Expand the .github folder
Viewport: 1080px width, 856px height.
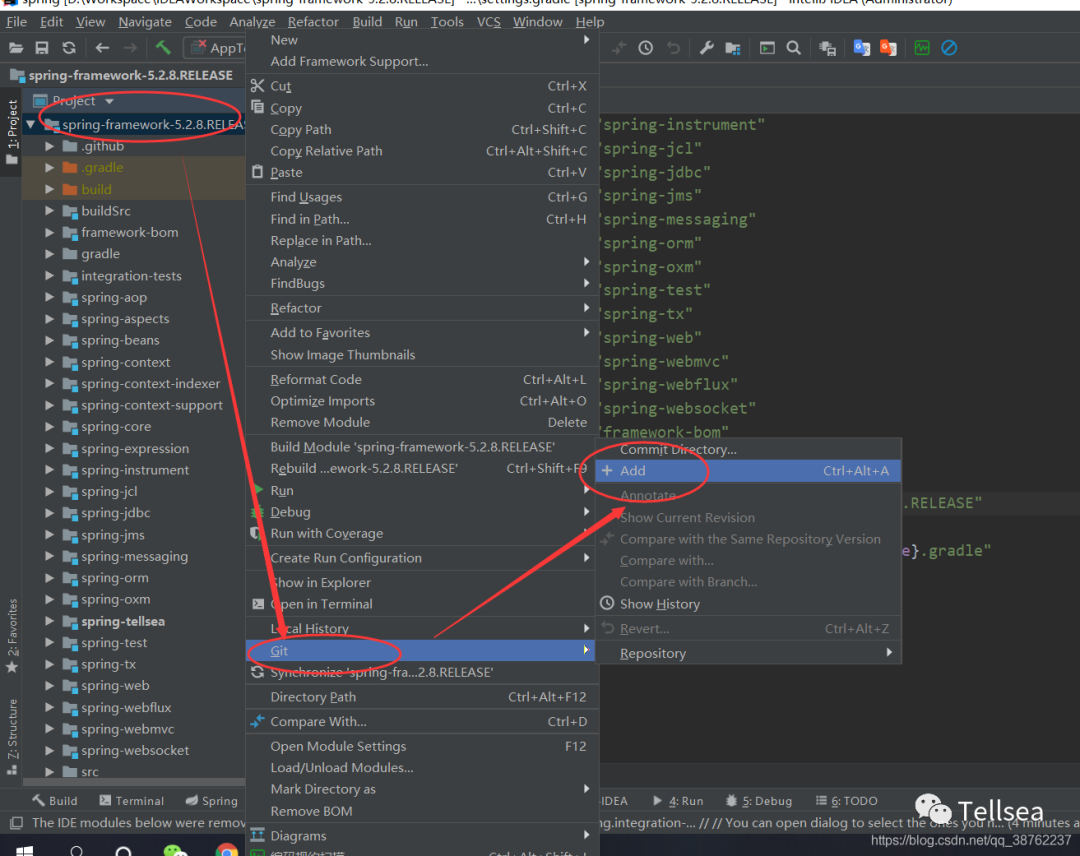50,146
